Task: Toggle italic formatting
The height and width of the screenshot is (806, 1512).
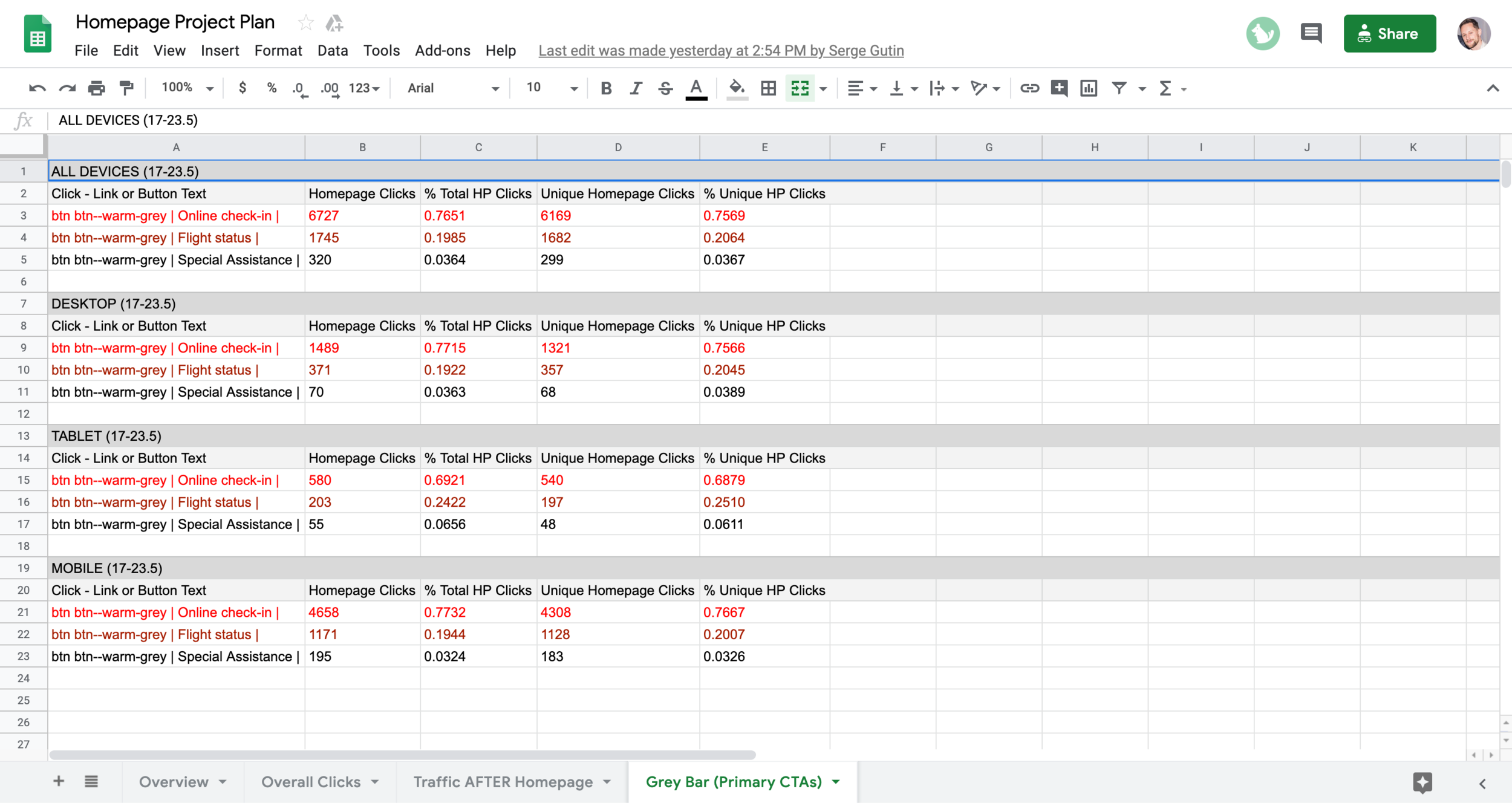Action: tap(636, 88)
